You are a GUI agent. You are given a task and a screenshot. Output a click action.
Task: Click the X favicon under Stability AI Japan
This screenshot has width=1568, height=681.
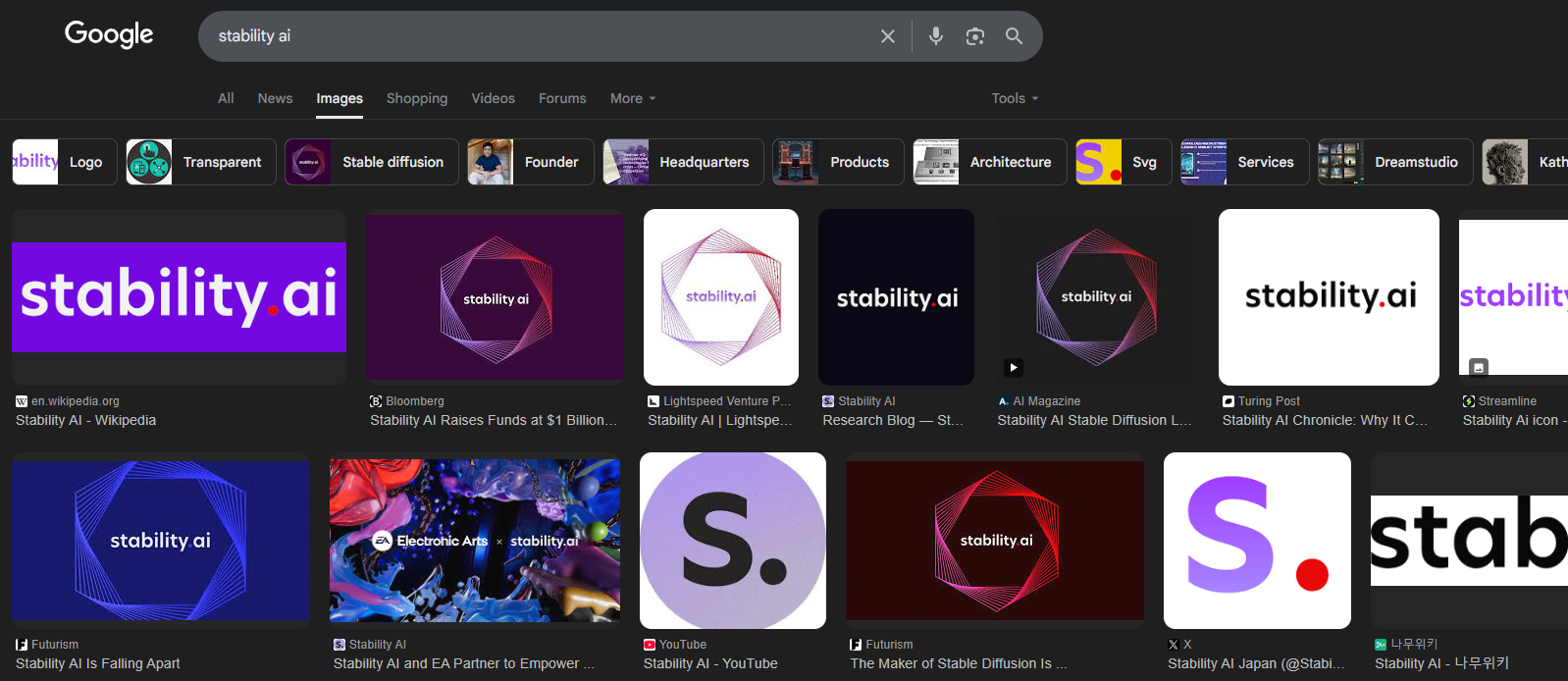[1174, 645]
